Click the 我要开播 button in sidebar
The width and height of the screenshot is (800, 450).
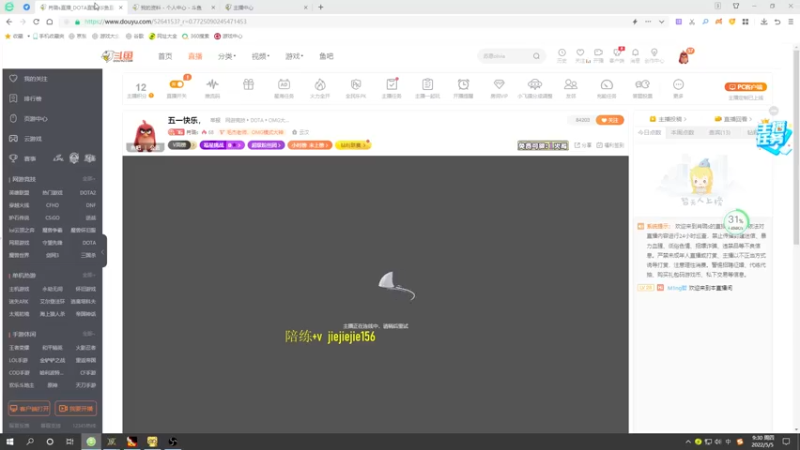tap(76, 409)
